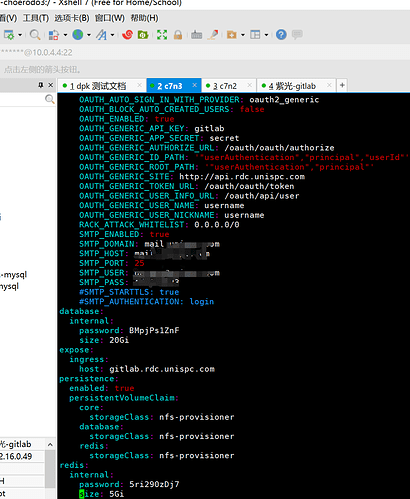
Task: Expand the globe encoding dropdown arrow
Action: (x=89, y=35)
